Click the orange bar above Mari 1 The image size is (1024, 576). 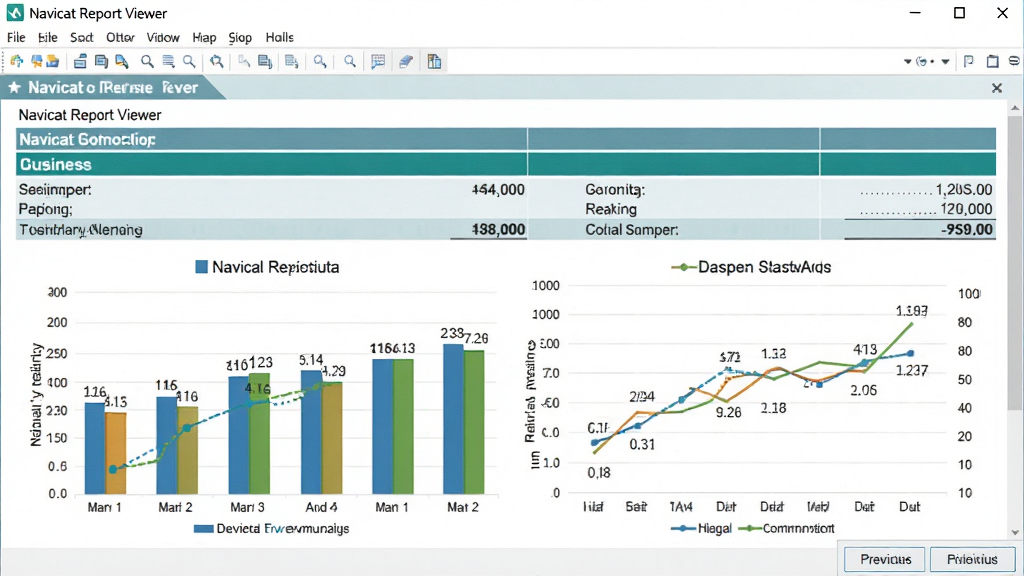click(x=116, y=453)
